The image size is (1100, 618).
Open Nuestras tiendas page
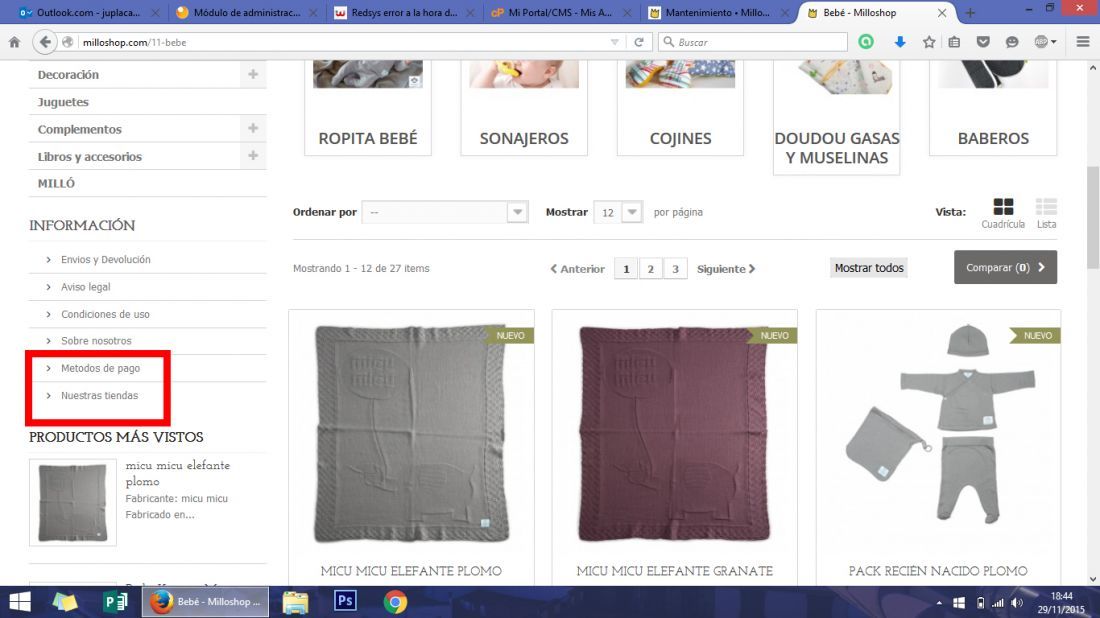click(100, 396)
